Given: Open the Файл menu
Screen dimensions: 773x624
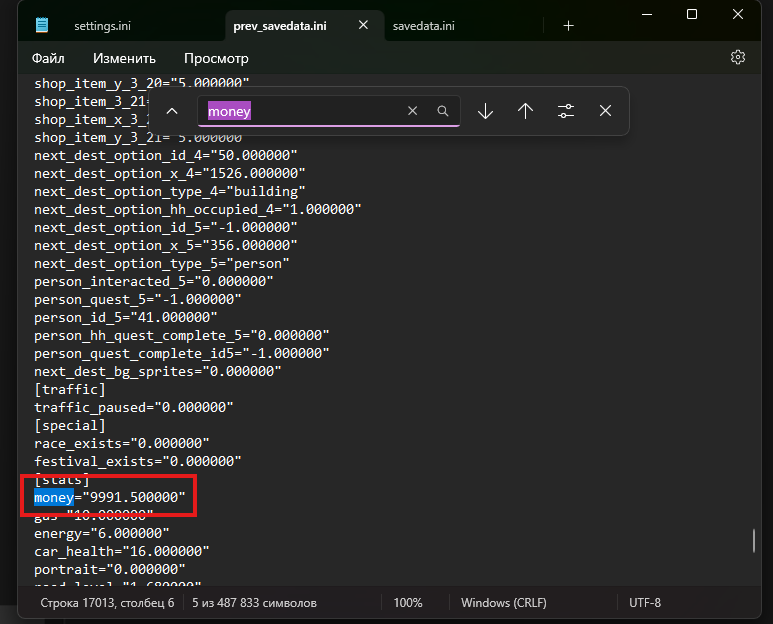Looking at the screenshot, I should pyautogui.click(x=48, y=58).
